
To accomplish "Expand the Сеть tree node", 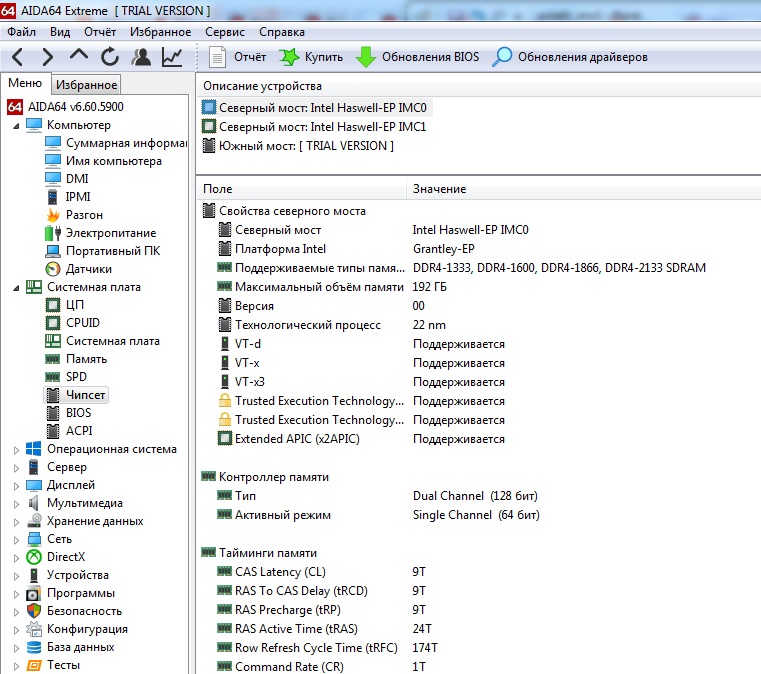I will click(16, 540).
